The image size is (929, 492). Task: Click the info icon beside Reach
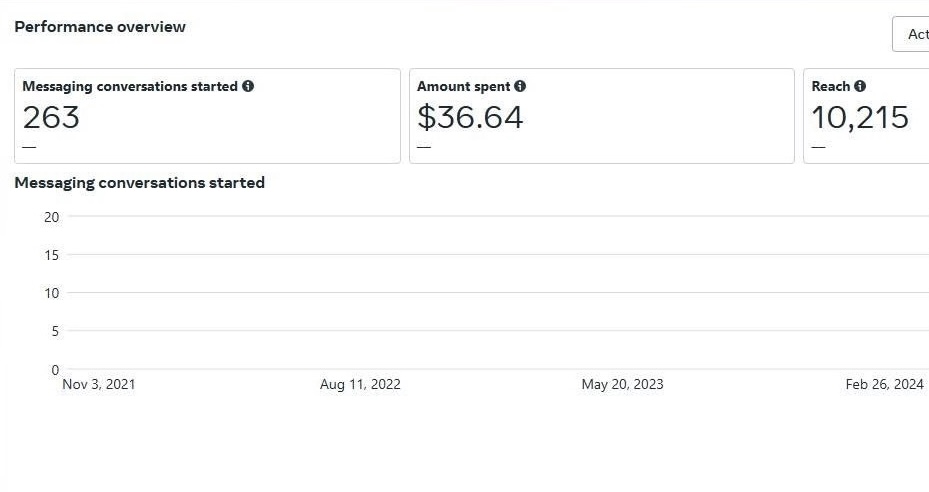[x=860, y=86]
